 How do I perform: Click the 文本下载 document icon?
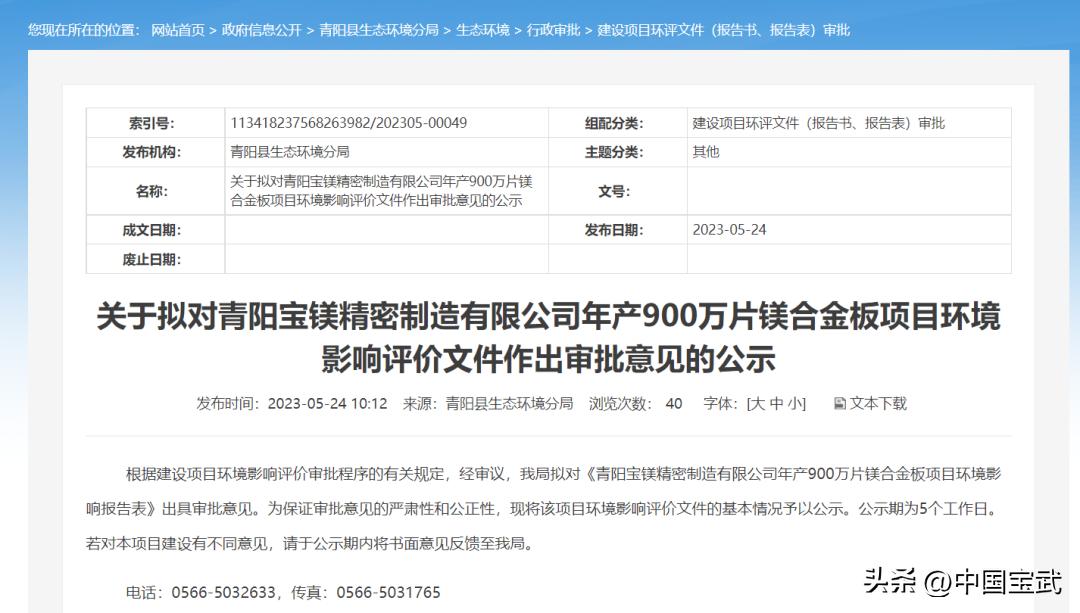tap(838, 404)
